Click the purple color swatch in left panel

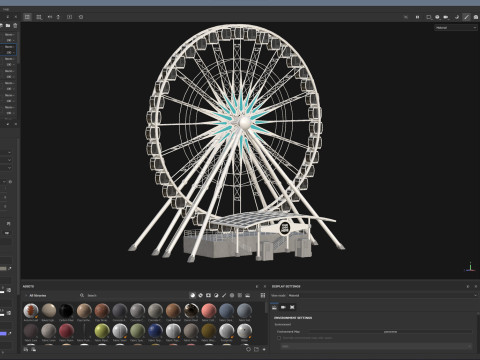pos(3,333)
